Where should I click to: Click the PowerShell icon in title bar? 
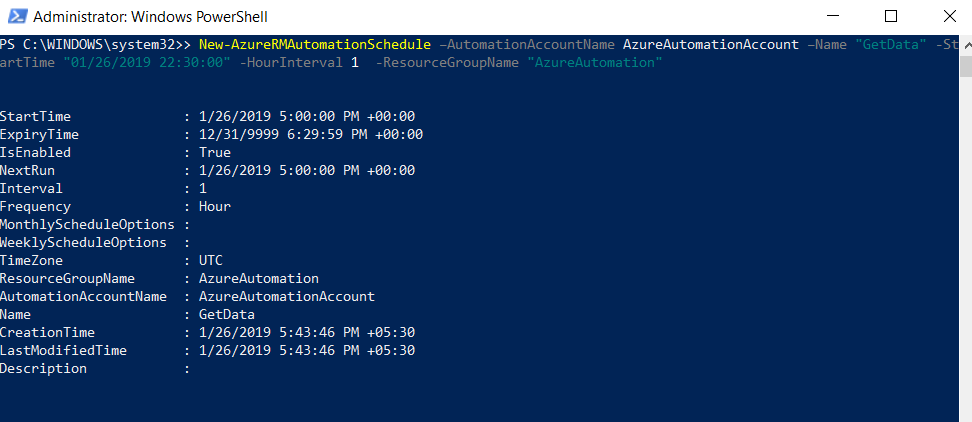(17, 16)
